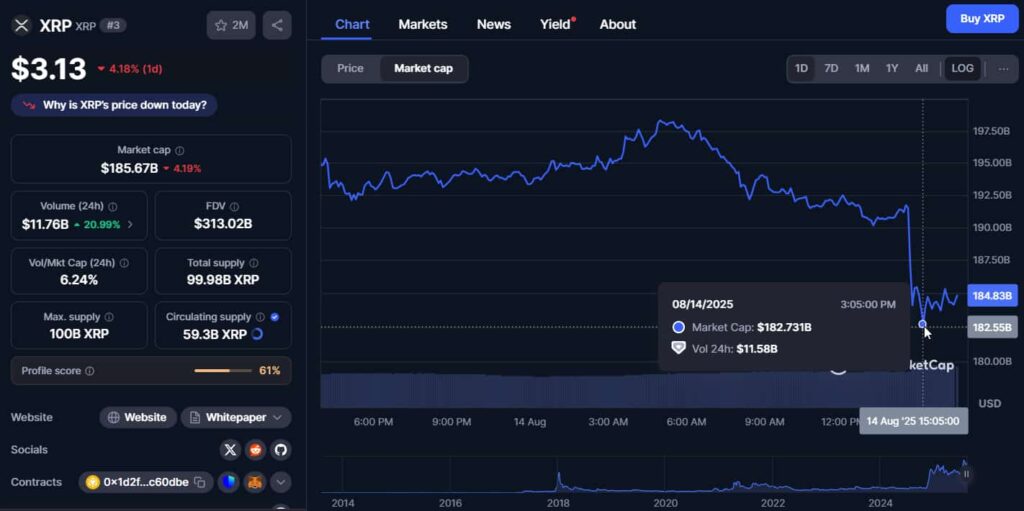Click FDV info icon

[234, 206]
